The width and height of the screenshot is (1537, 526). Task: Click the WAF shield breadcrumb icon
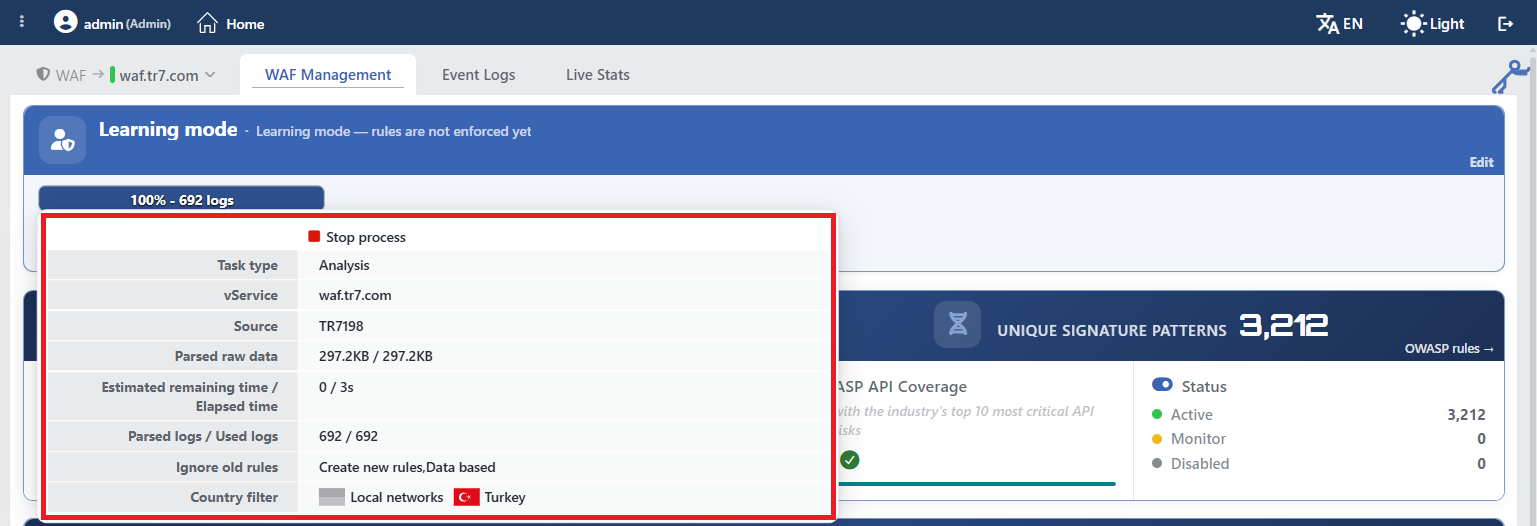click(x=43, y=74)
